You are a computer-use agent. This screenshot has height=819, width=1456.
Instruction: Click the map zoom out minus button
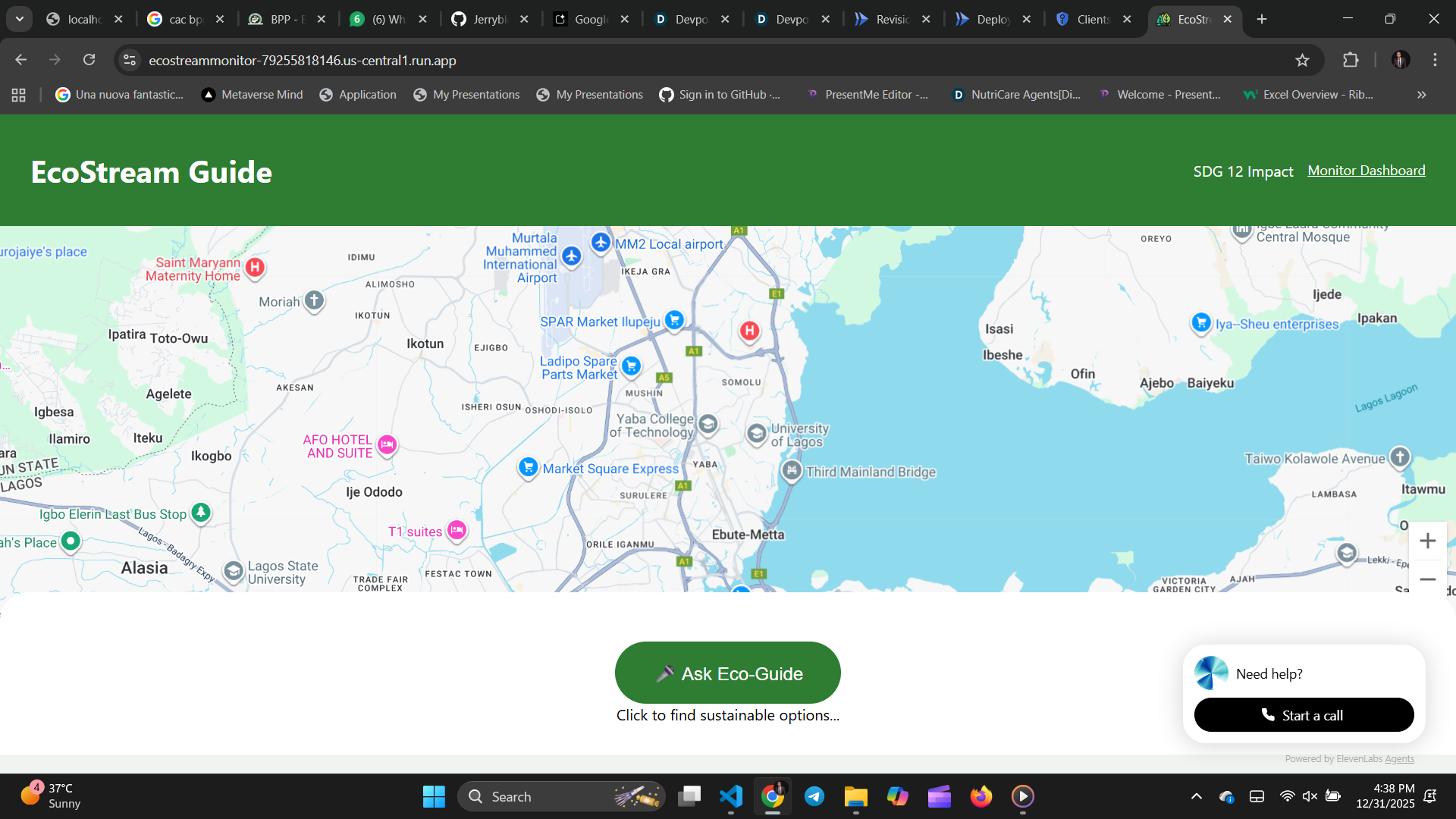[1427, 579]
